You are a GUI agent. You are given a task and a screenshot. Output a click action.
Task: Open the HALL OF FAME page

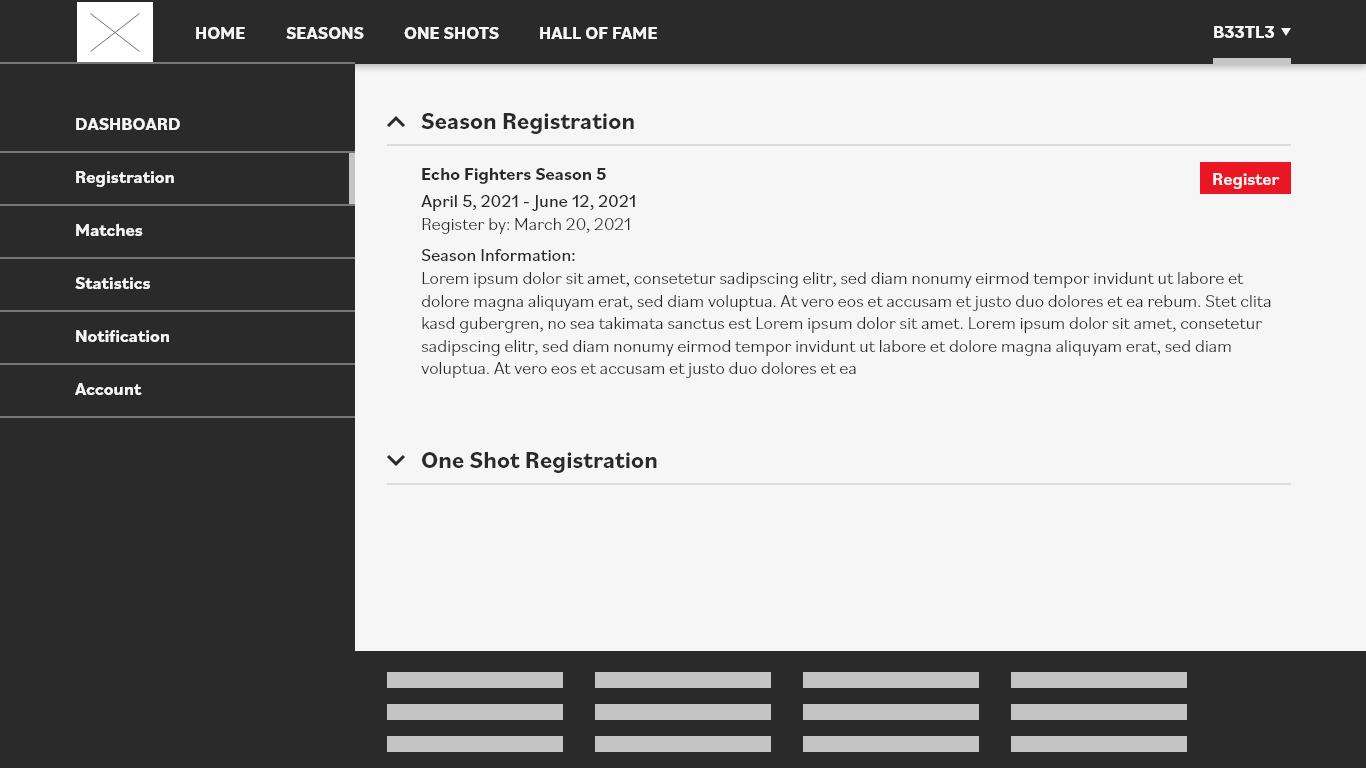(x=598, y=33)
